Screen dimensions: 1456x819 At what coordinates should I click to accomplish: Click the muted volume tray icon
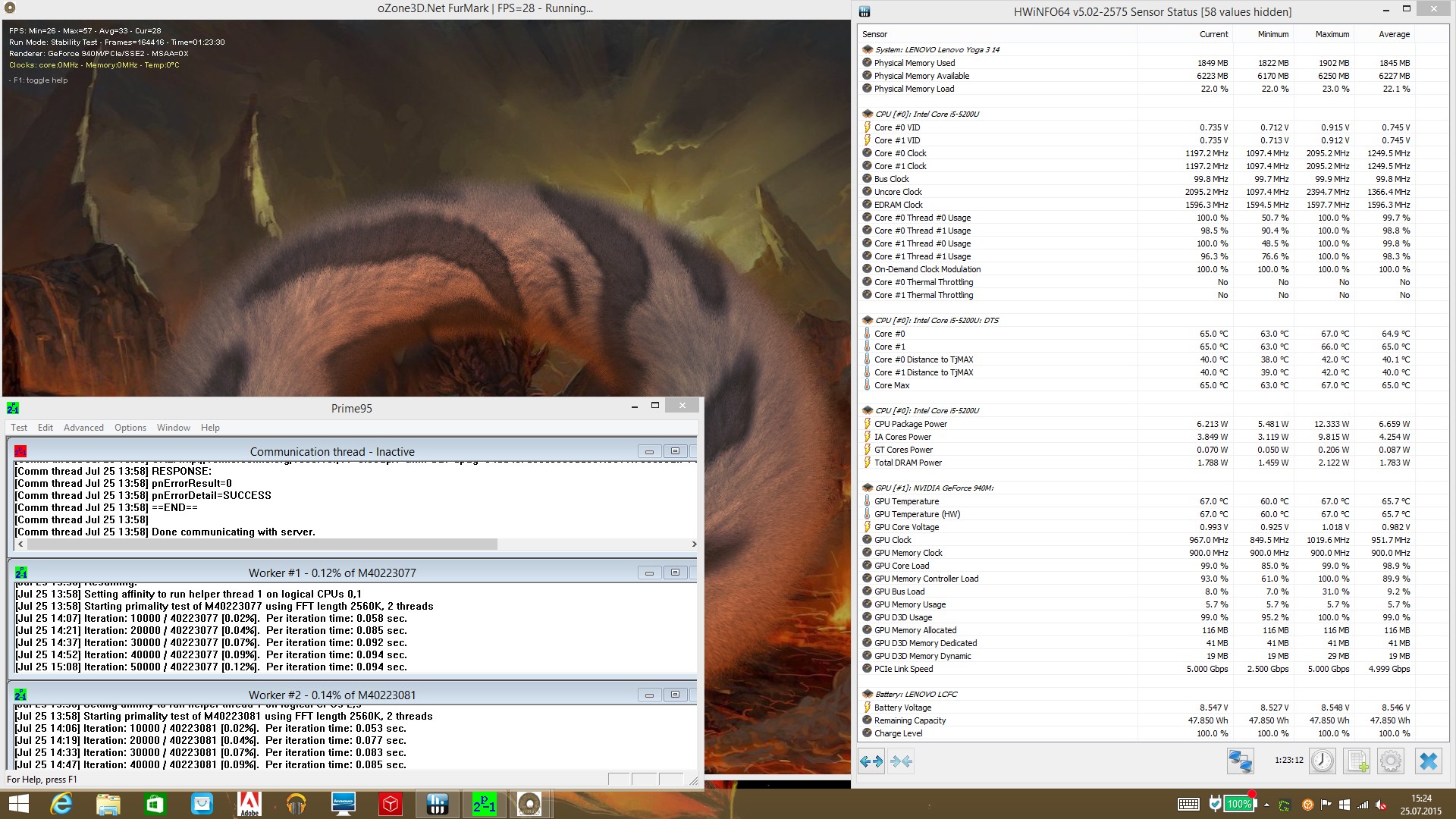point(1381,805)
